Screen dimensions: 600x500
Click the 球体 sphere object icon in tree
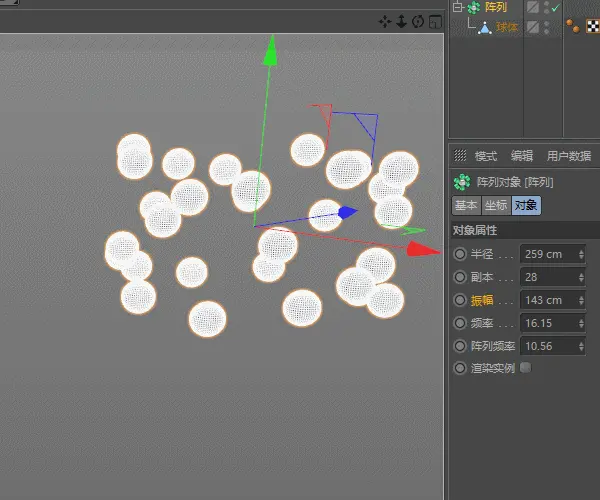pyautogui.click(x=484, y=27)
